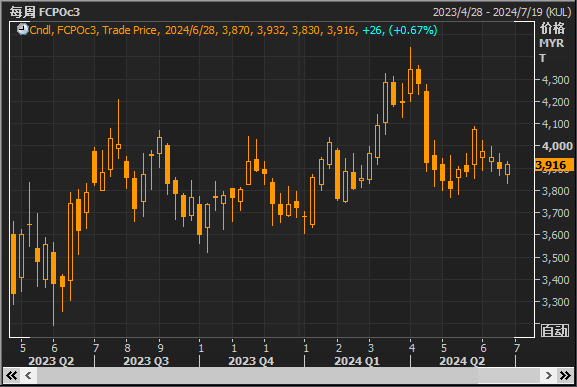Select the 2023 Q3 quarter label
The image size is (577, 387).
pyautogui.click(x=146, y=361)
